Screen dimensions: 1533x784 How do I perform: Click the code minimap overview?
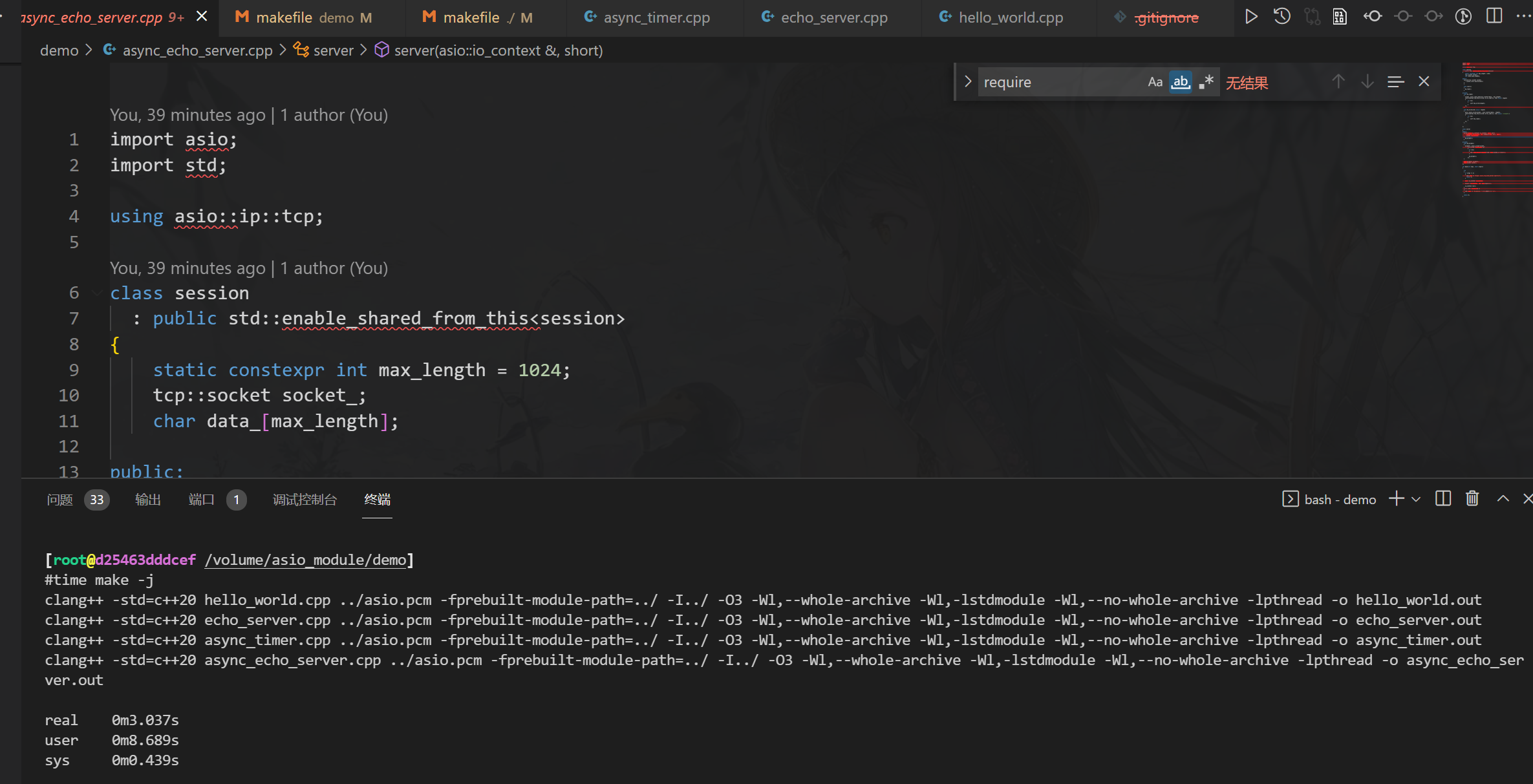1496,129
